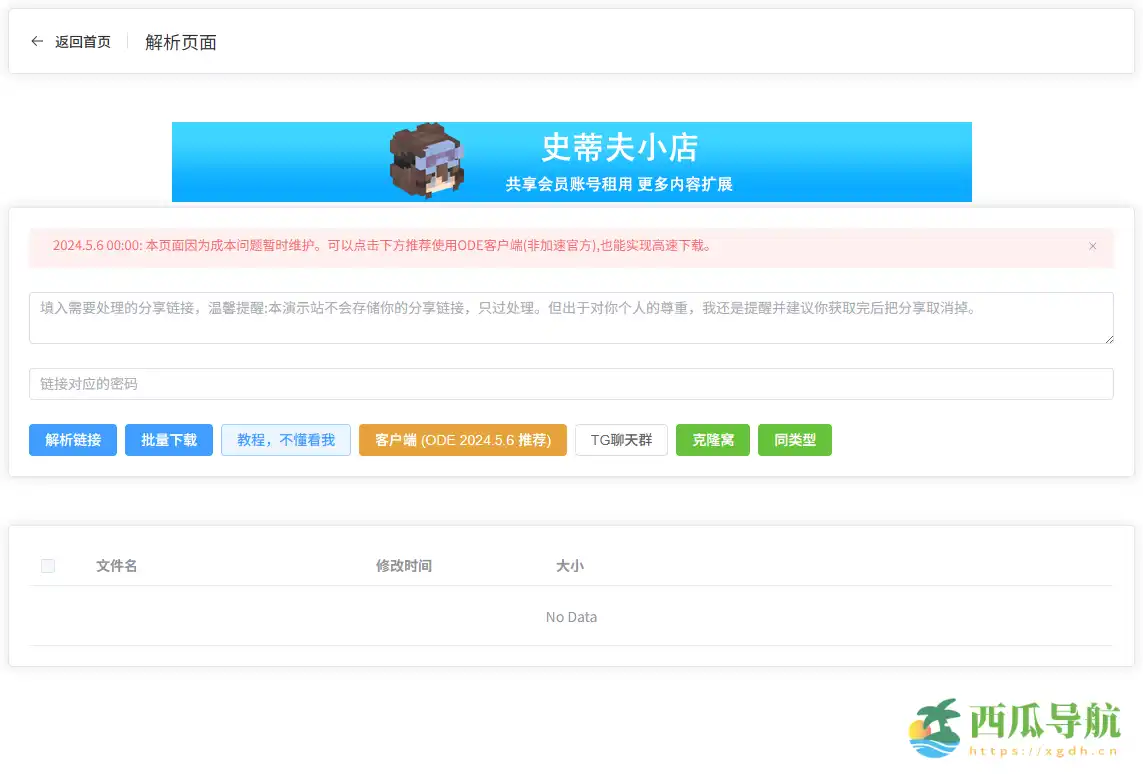Click the Steve avatar image in the banner
Screen dimensions: 1143x774
[425, 162]
